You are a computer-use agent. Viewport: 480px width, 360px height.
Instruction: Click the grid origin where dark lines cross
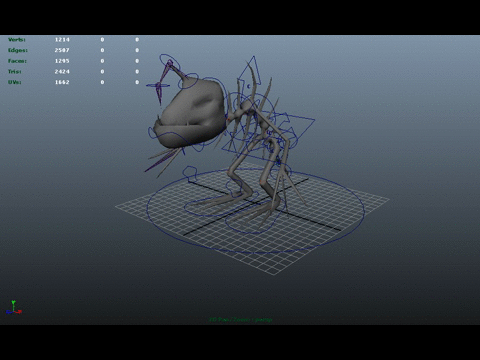254,202
